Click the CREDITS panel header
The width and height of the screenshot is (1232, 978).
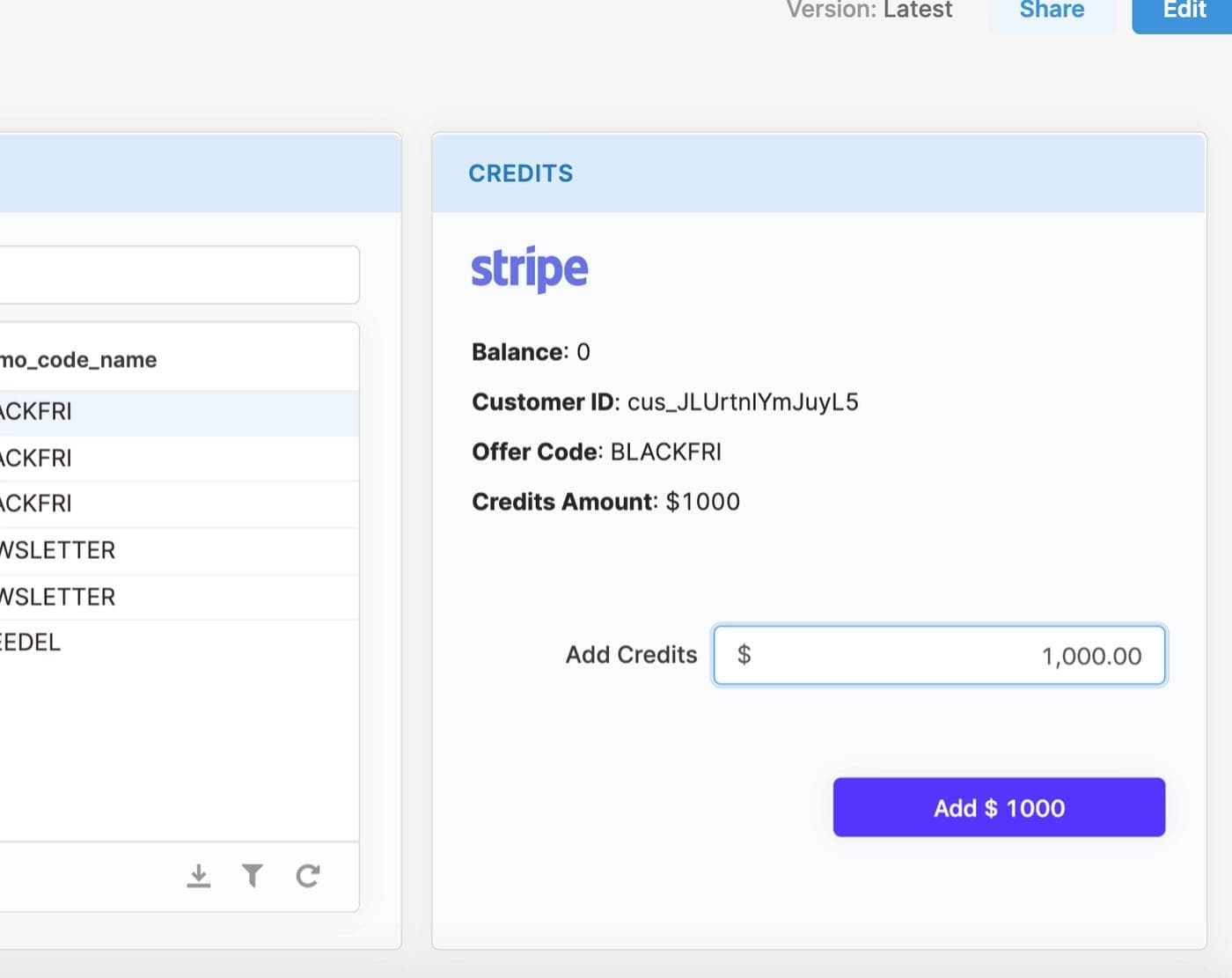521,173
